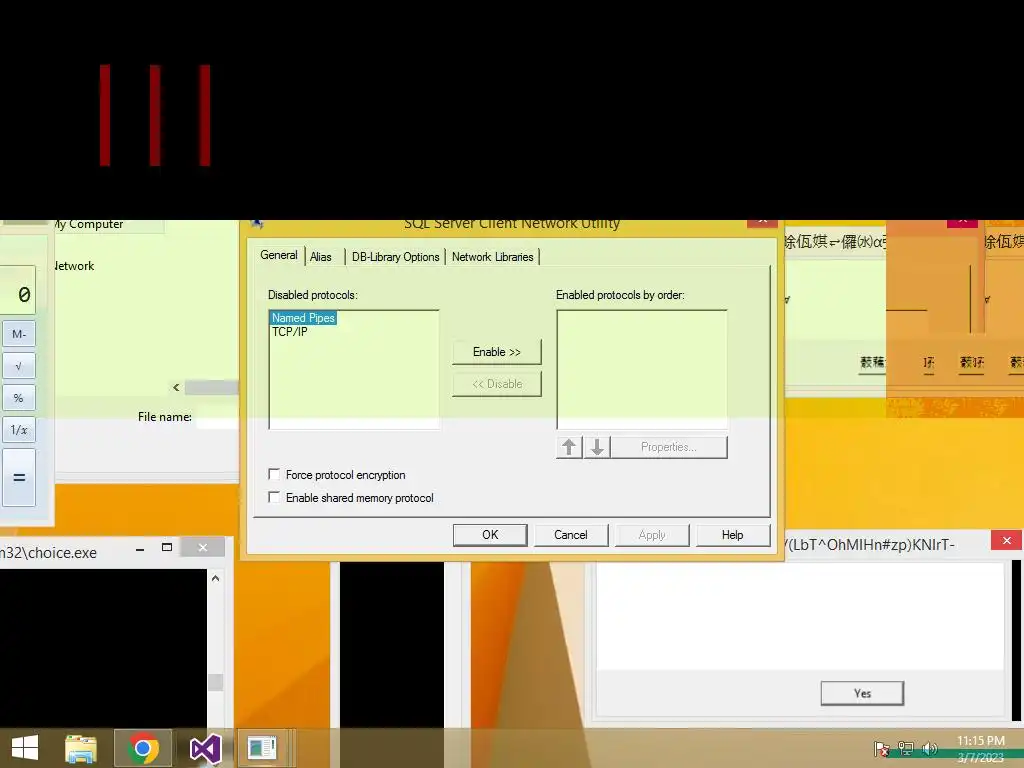Click the Properties... button
This screenshot has width=1024, height=768.
(x=669, y=447)
